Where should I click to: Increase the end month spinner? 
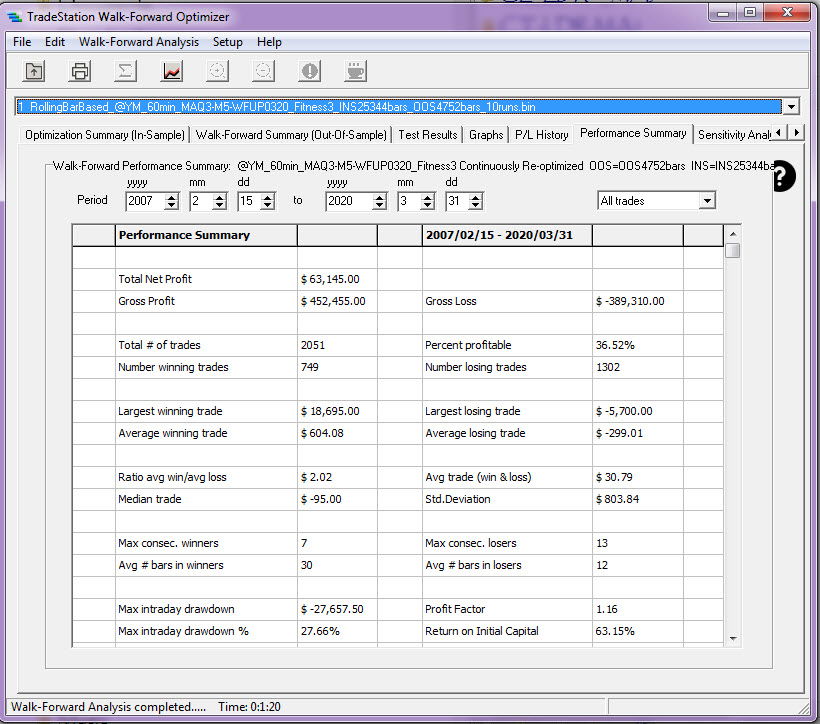(427, 197)
